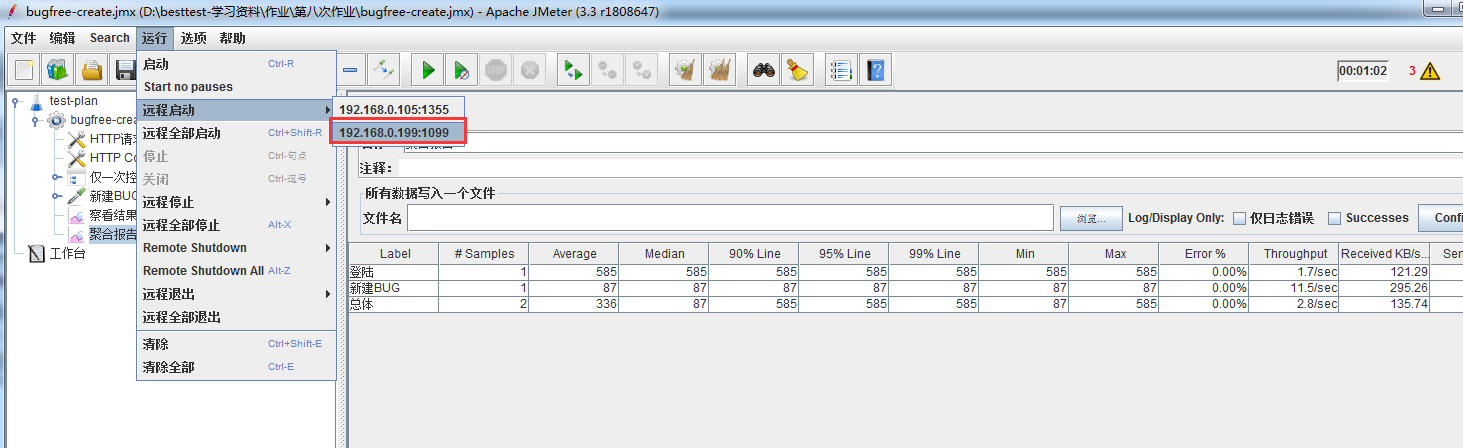Viewport: 1463px width, 448px height.
Task: Click the yellow warning triangle error icon
Action: coord(1430,71)
